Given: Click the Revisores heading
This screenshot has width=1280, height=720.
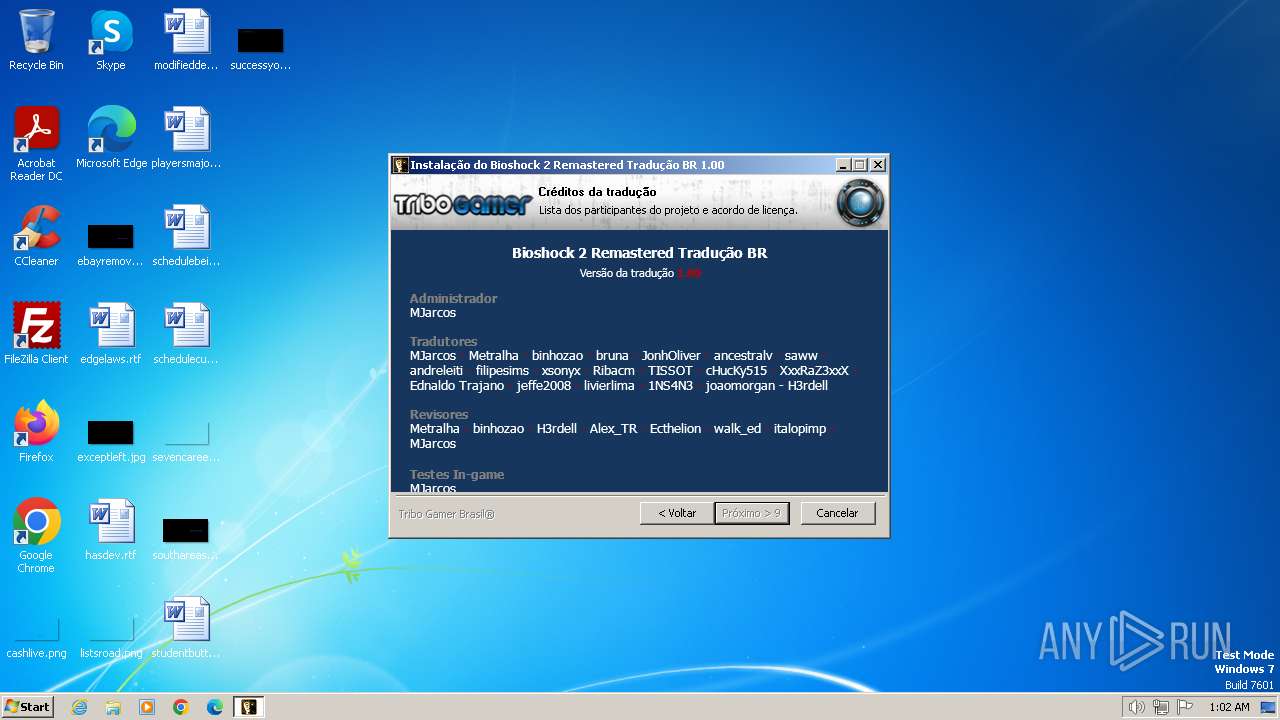Looking at the screenshot, I should [x=439, y=415].
